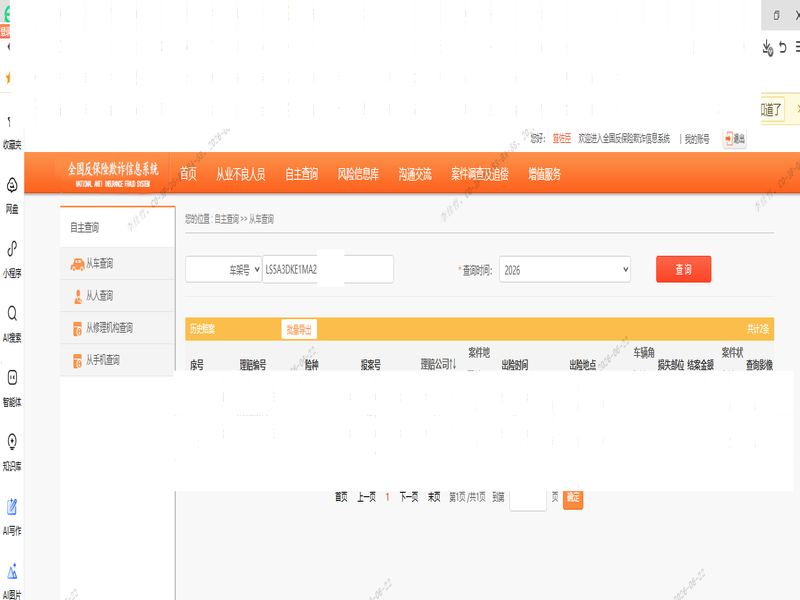Open the 查询时间 year dropdown
Screen dimensions: 800x600
click(565, 269)
